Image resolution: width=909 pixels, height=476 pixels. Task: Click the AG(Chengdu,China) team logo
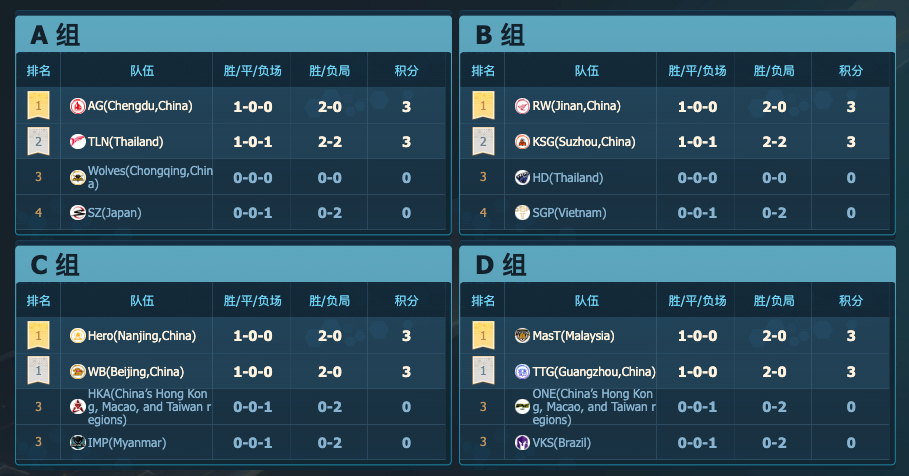tap(78, 106)
